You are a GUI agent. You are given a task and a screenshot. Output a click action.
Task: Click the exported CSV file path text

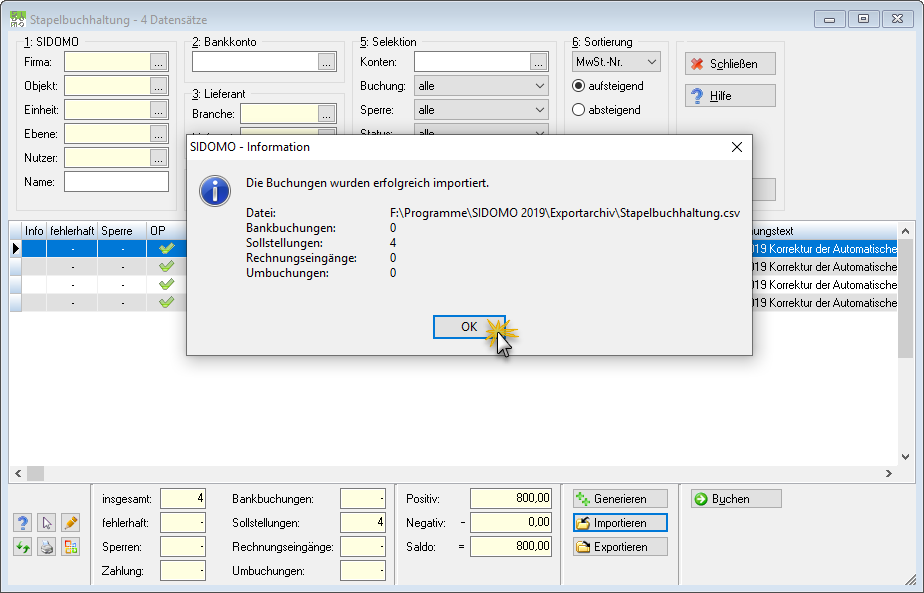pyautogui.click(x=565, y=213)
